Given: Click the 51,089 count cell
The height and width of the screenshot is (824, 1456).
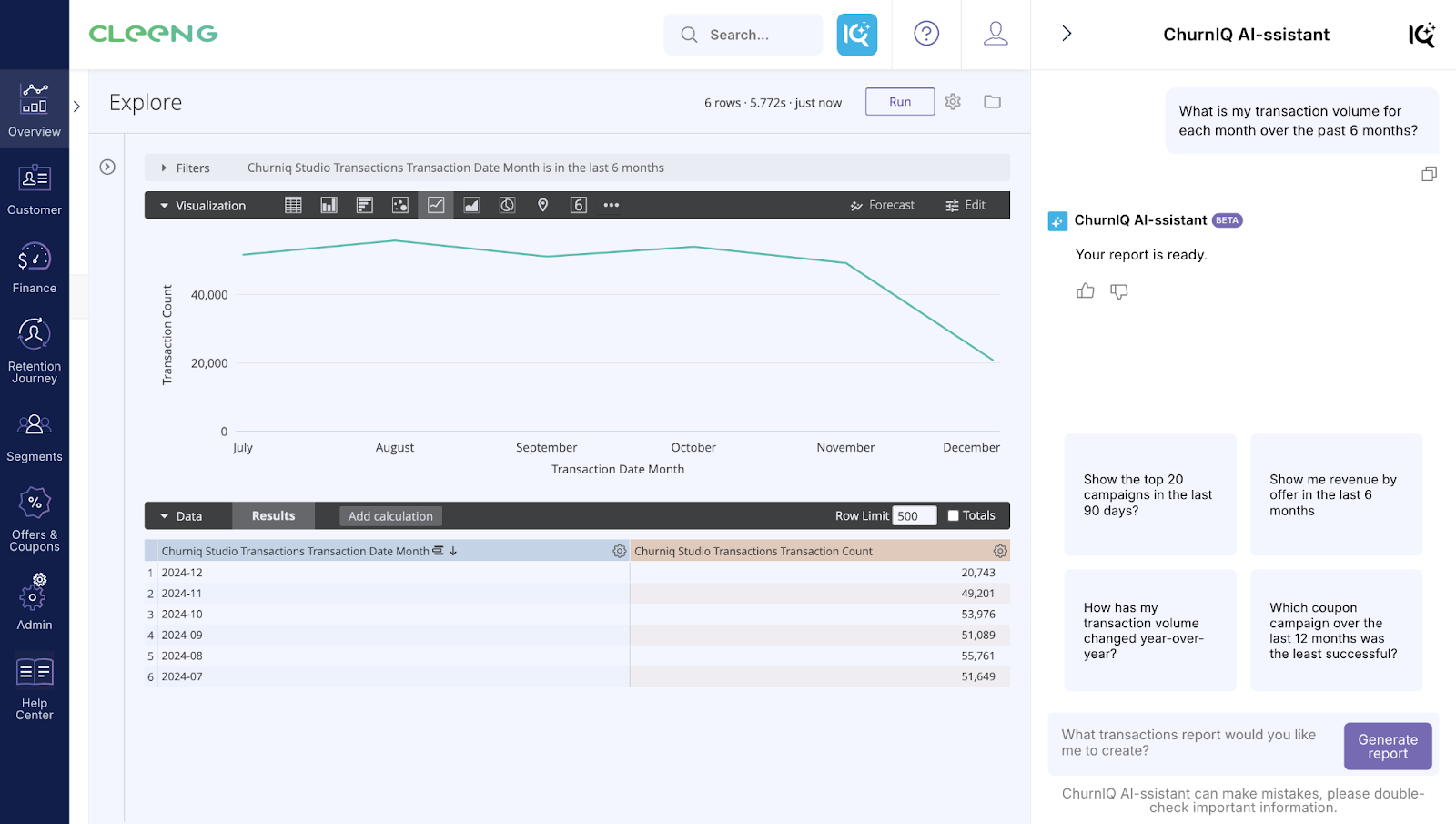Looking at the screenshot, I should click(x=820, y=636).
